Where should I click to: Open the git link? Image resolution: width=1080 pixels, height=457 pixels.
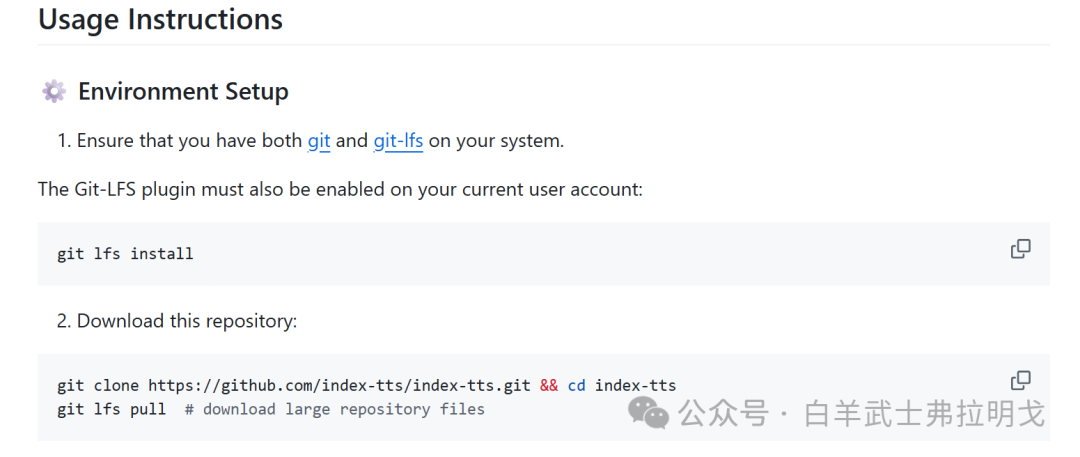pos(319,141)
